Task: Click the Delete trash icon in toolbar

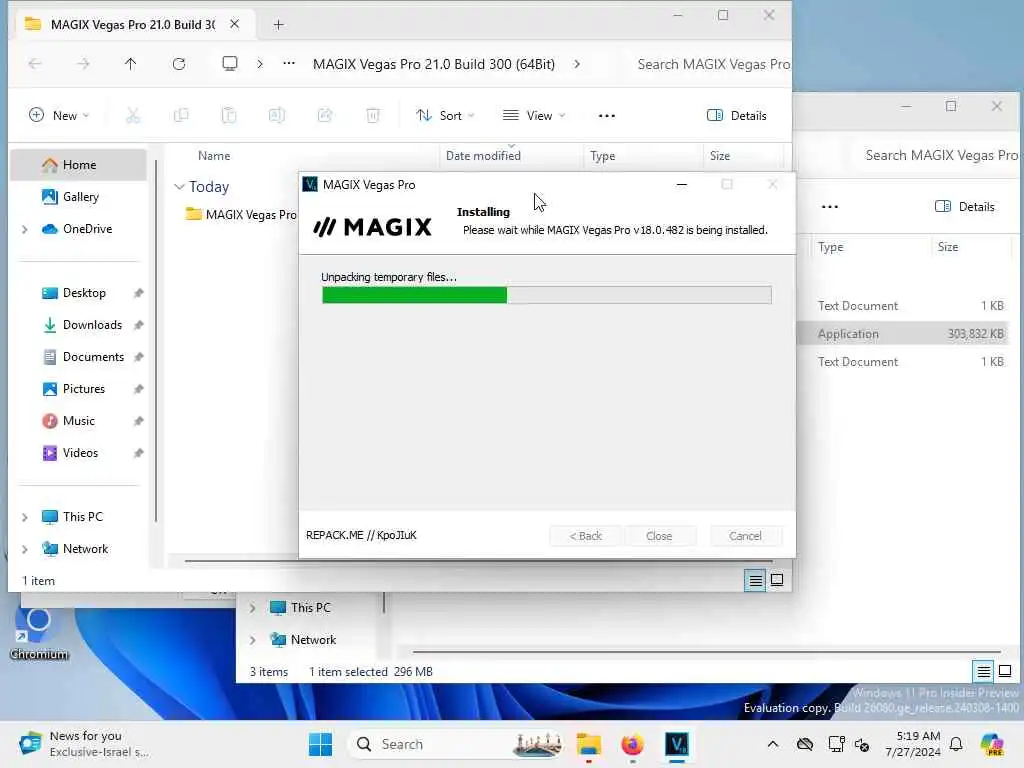Action: pyautogui.click(x=372, y=116)
